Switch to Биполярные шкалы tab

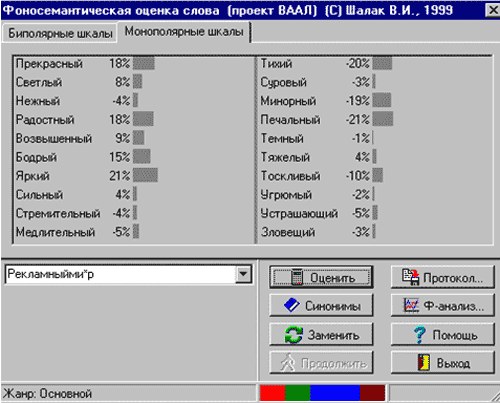60,33
